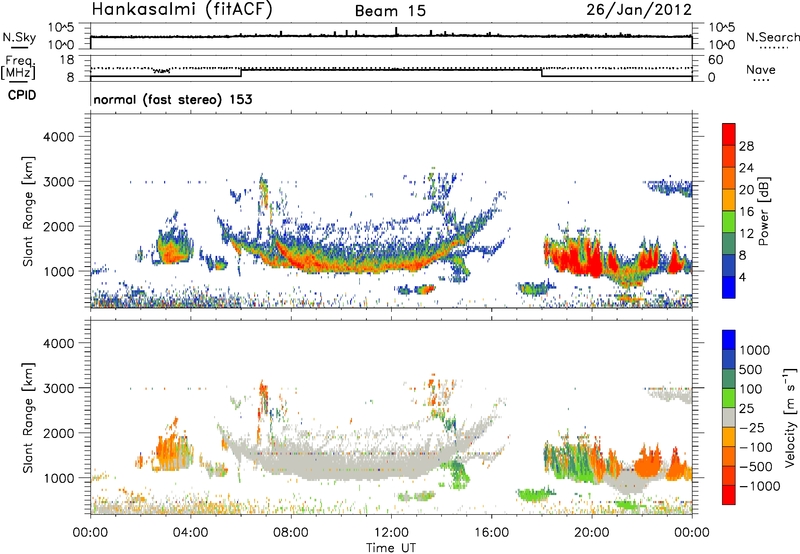Click the "500" label on the Velocity colorbar
800x554 pixels.
coord(751,369)
